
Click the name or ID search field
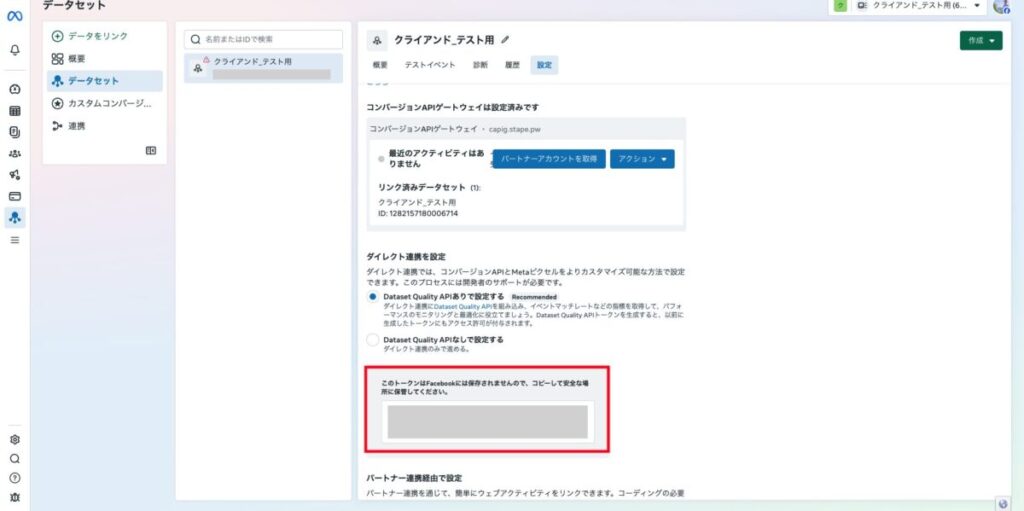click(x=263, y=39)
